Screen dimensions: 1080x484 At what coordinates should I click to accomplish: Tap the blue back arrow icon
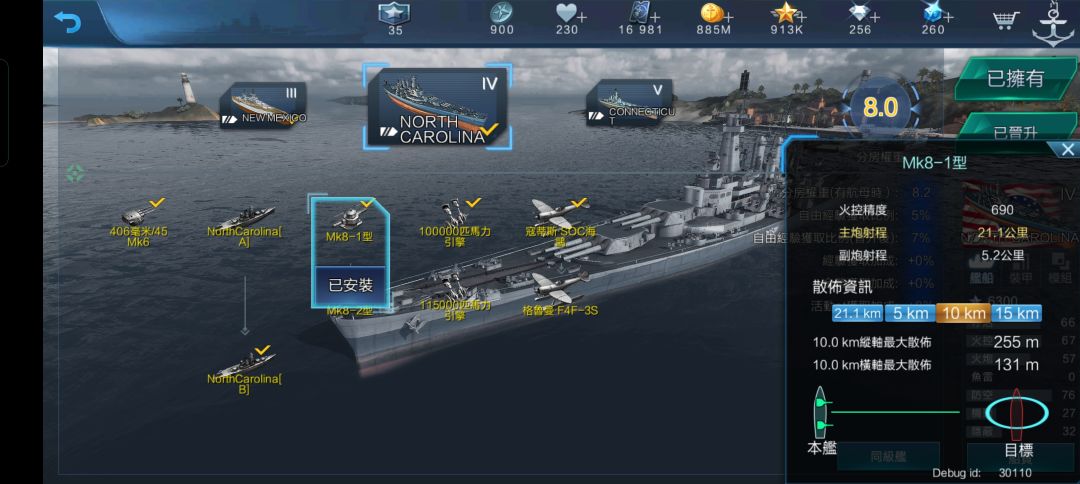[x=68, y=22]
